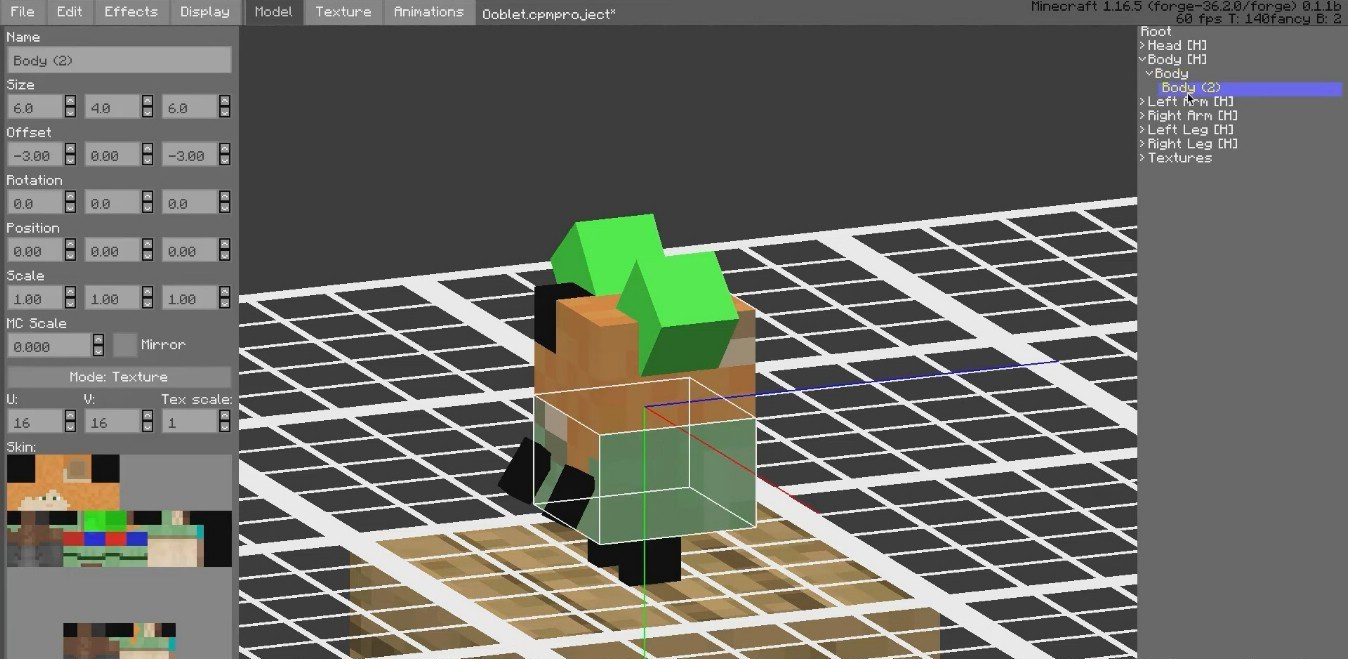Increase MC Scale with its up arrow
The height and width of the screenshot is (659, 1348).
click(x=98, y=339)
